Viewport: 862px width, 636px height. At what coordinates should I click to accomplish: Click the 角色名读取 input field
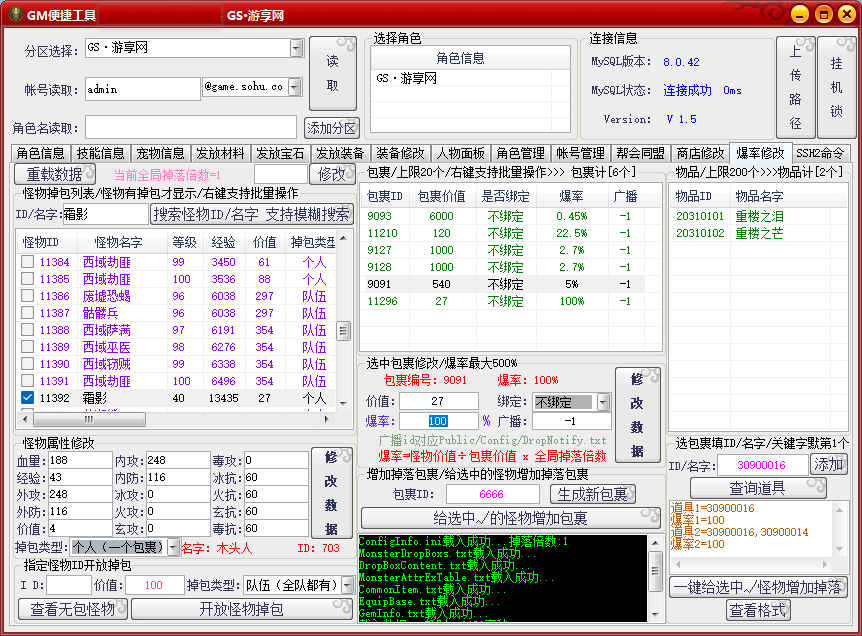[190, 127]
